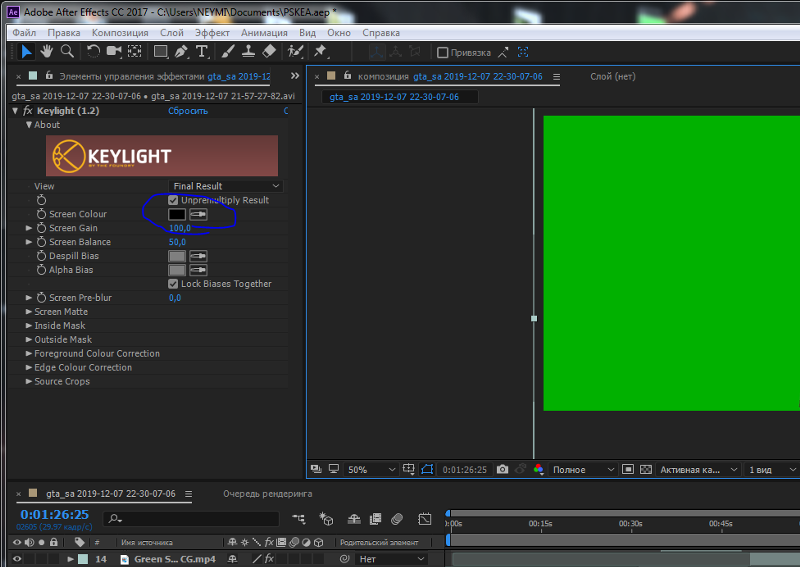This screenshot has width=800, height=567.
Task: Toggle the Привязка snapping checkbox
Action: pos(442,53)
